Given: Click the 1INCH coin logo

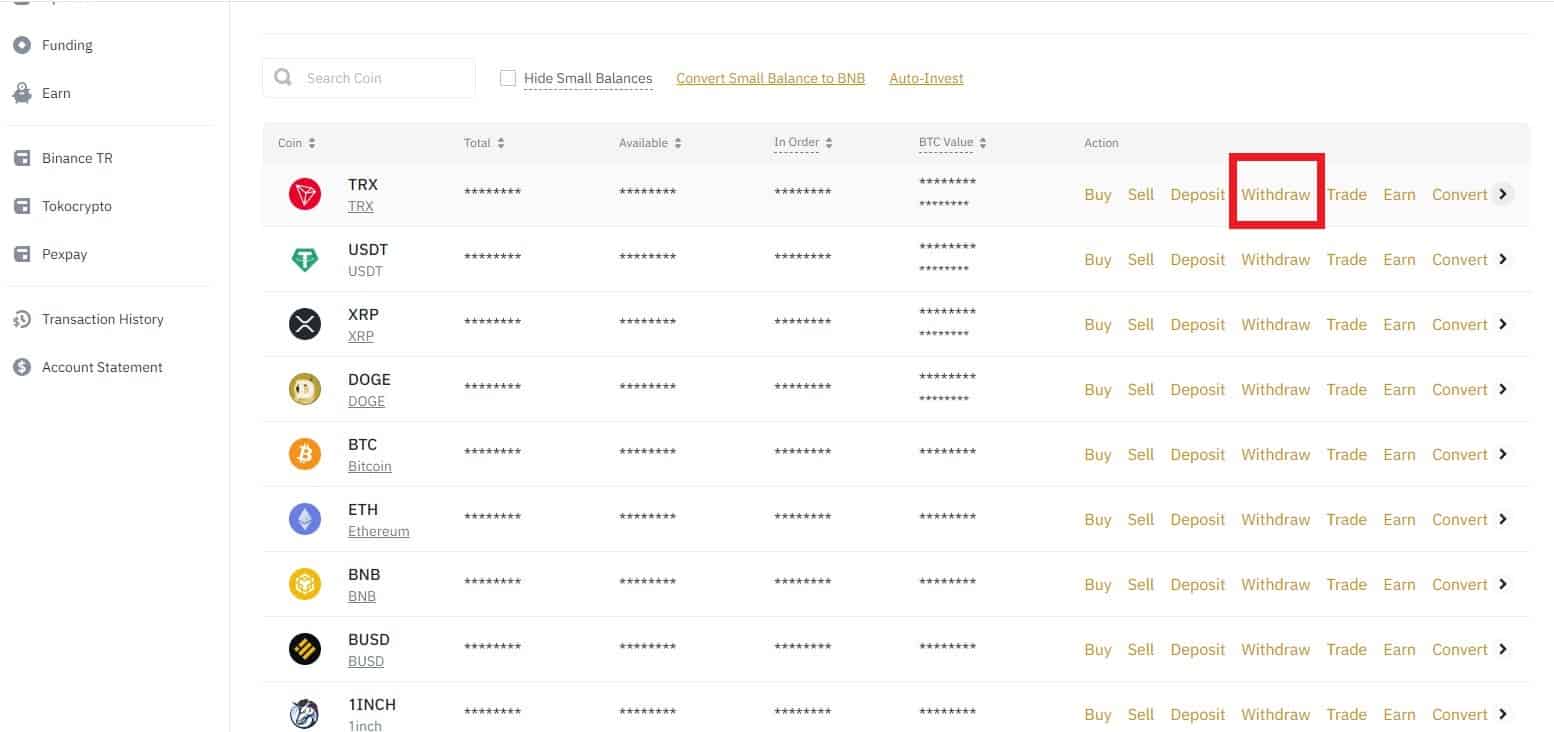Looking at the screenshot, I should point(305,714).
